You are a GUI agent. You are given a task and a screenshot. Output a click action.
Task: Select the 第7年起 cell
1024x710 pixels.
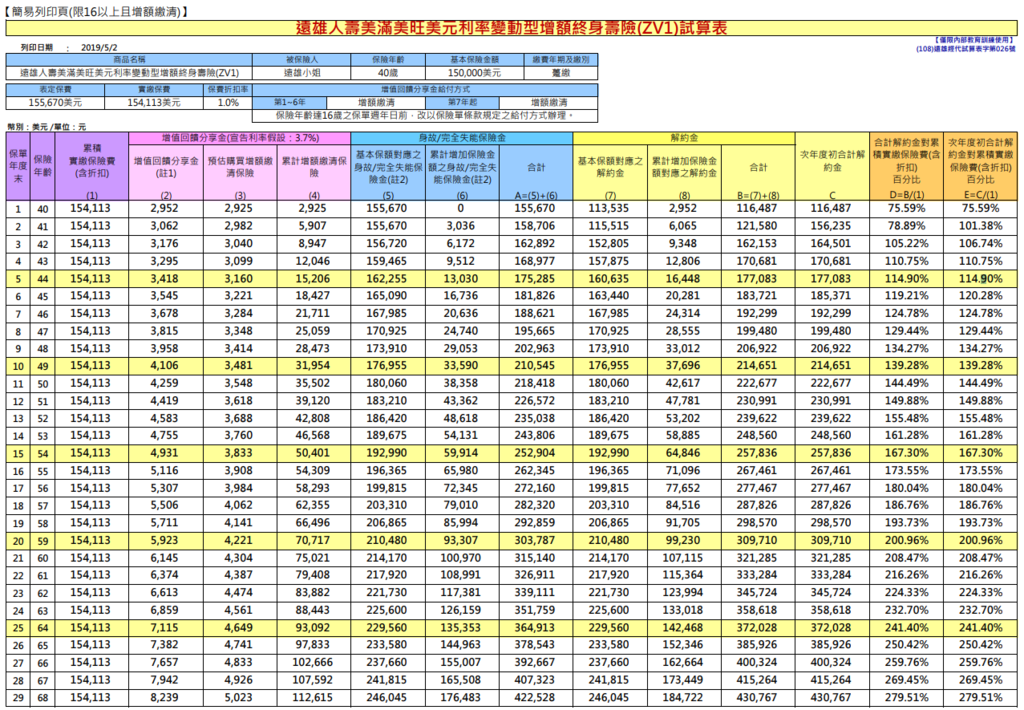point(462,103)
